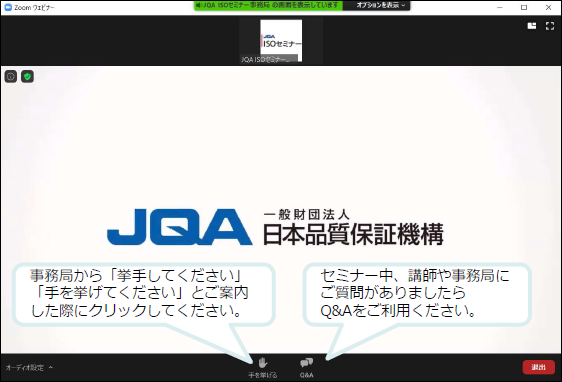Click the green screen-sharing notification bar
The image size is (562, 382).
tap(268, 5)
